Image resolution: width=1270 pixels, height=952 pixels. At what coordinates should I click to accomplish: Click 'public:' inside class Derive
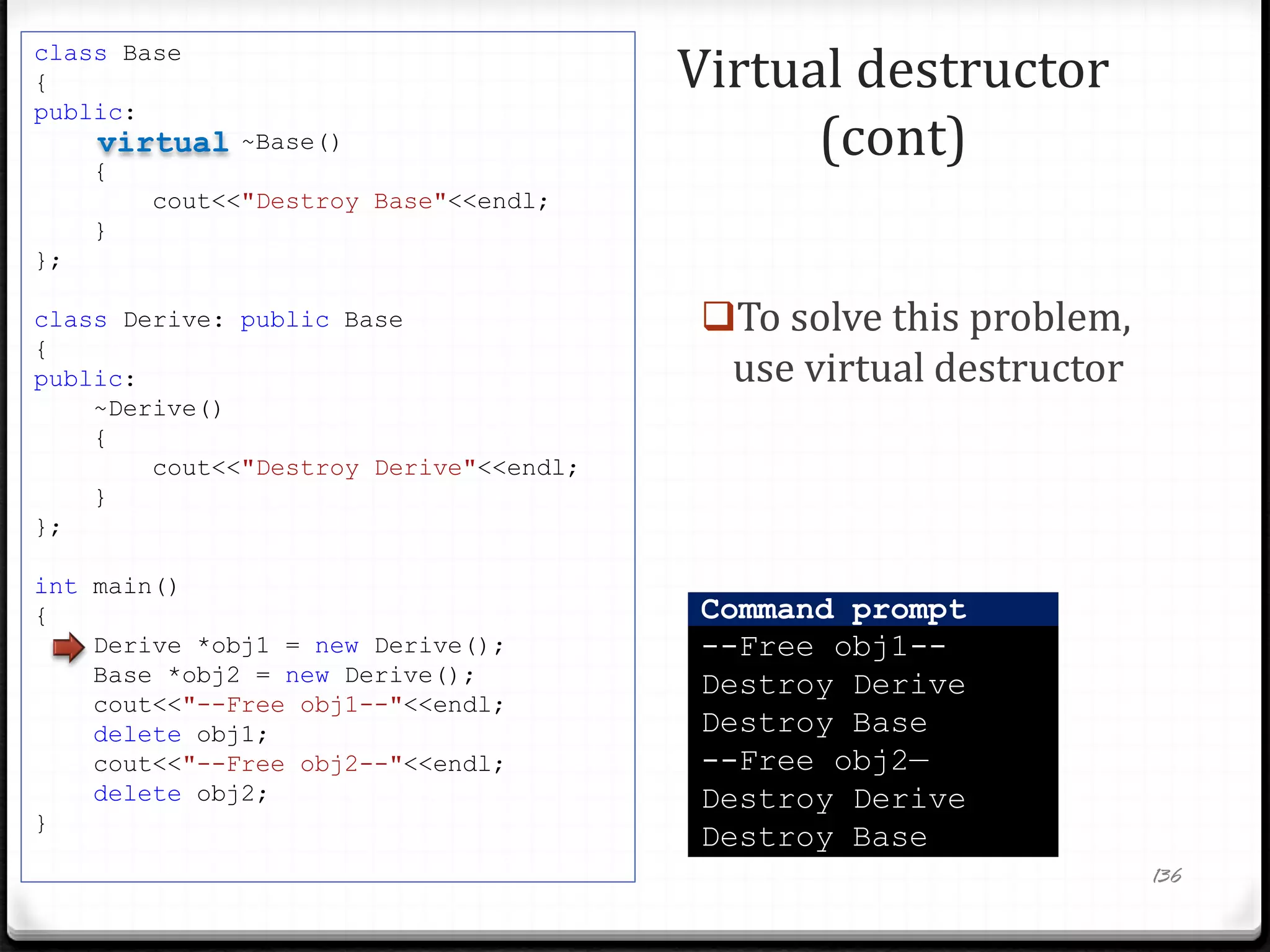[84, 379]
